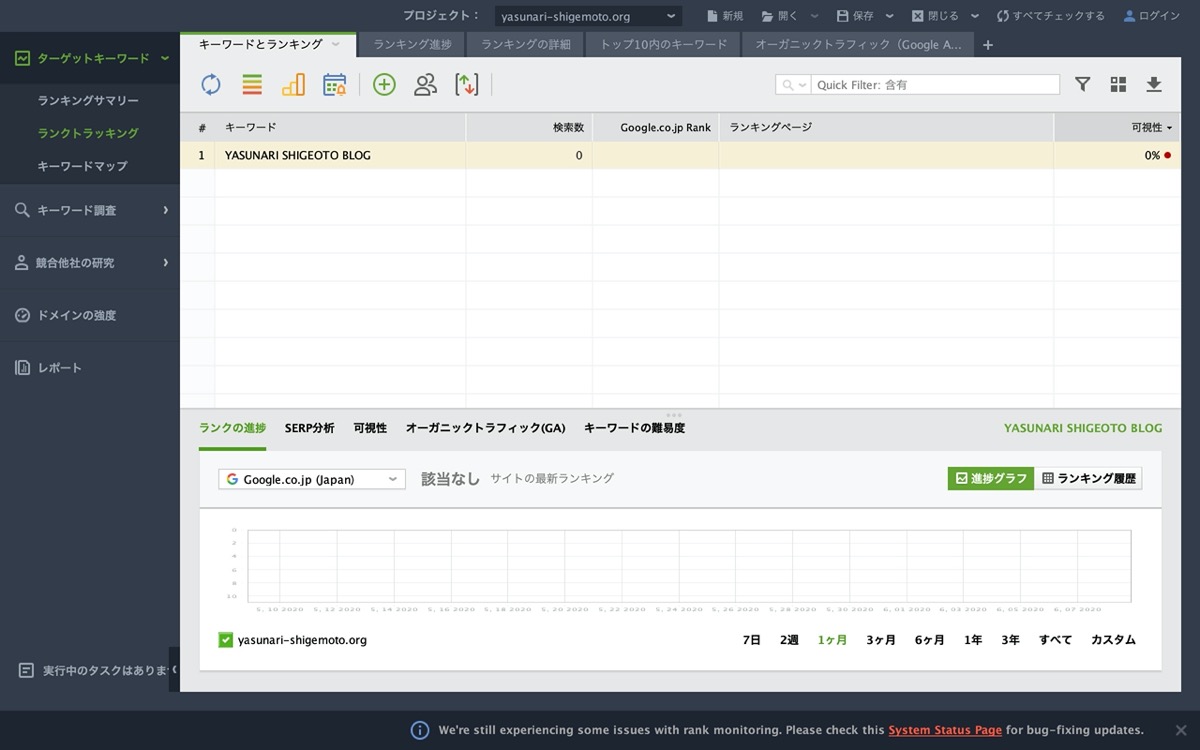Click the grid columns view icon
Screen dimensions: 1200x750
click(1118, 85)
